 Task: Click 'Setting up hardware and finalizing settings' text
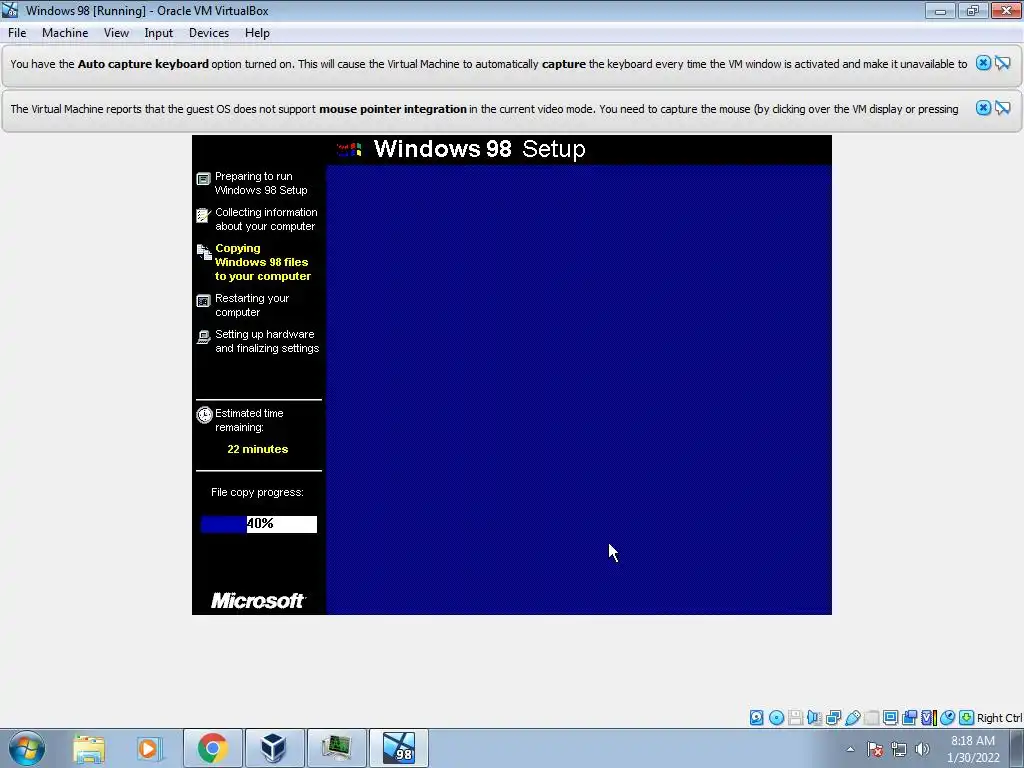(267, 341)
